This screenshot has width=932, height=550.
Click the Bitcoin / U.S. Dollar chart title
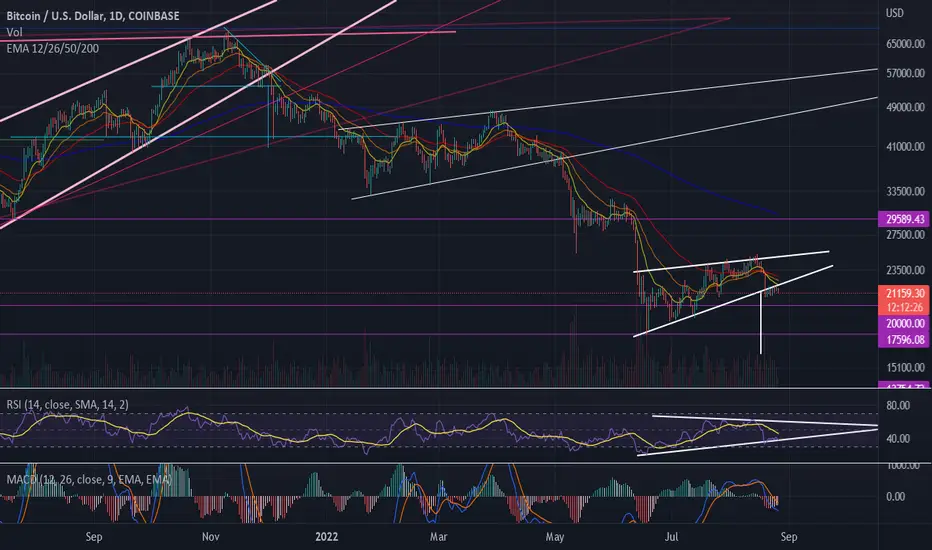click(93, 16)
